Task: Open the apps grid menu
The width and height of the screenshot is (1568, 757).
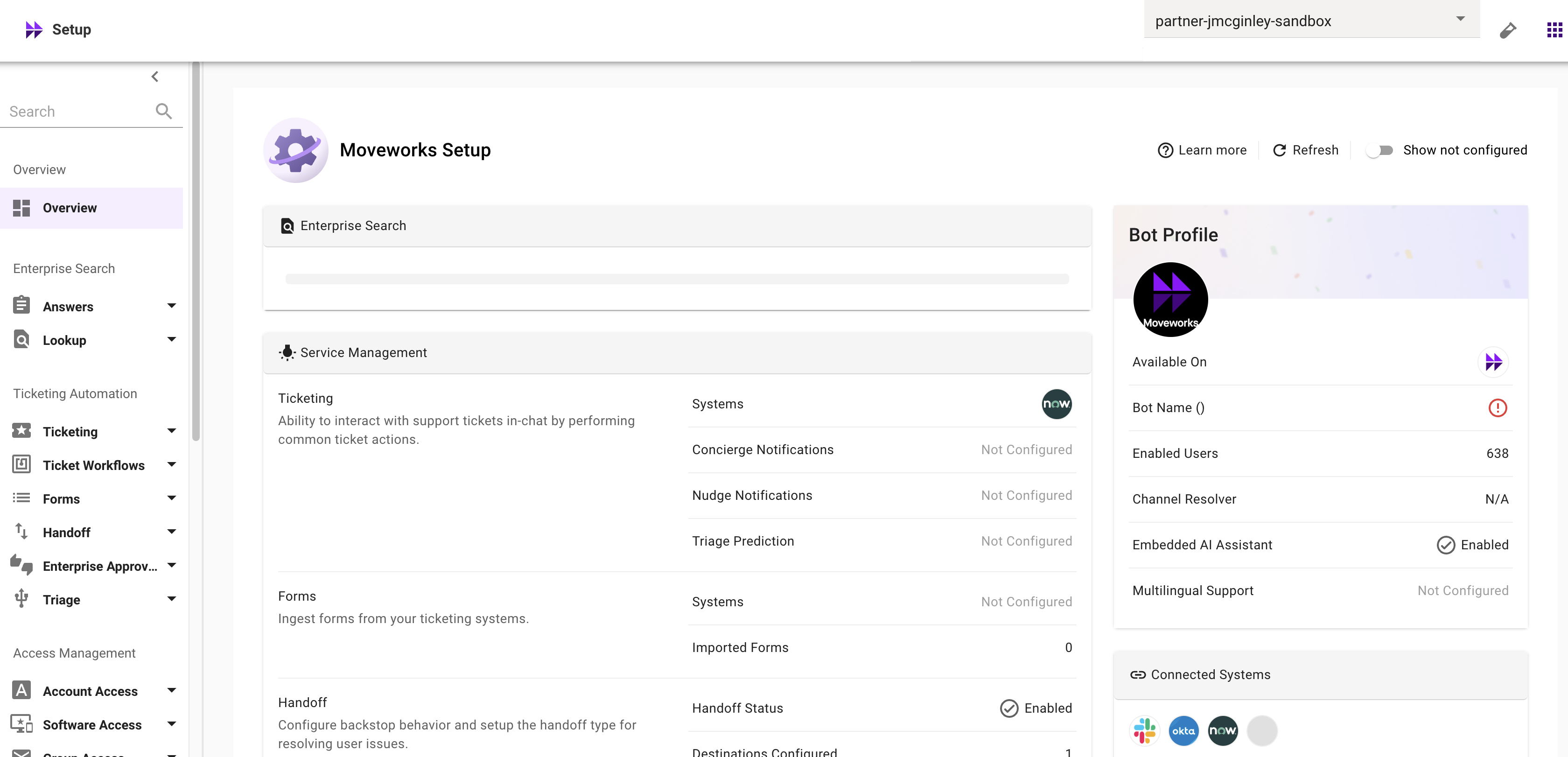Action: (1554, 29)
